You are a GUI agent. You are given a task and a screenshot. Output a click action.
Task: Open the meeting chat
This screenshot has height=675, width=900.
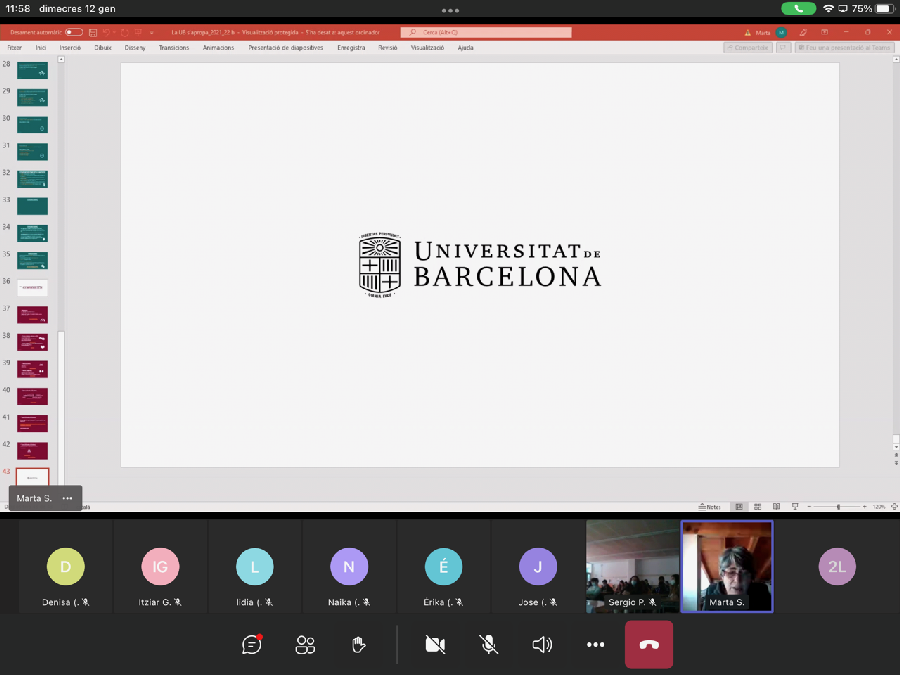tap(252, 645)
